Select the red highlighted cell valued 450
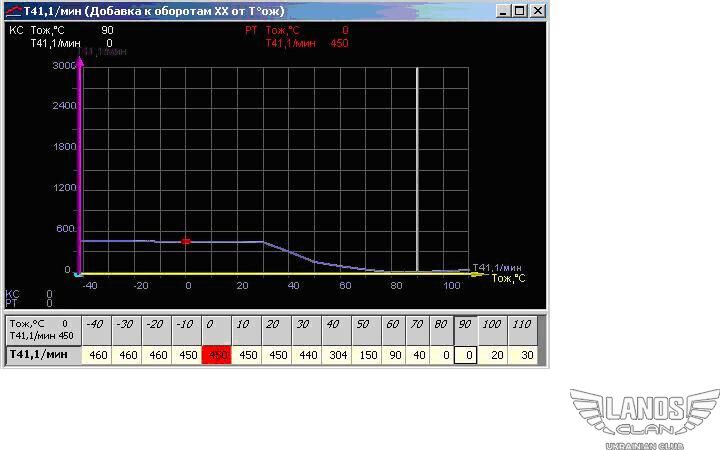This screenshot has height=450, width=720. point(217,355)
